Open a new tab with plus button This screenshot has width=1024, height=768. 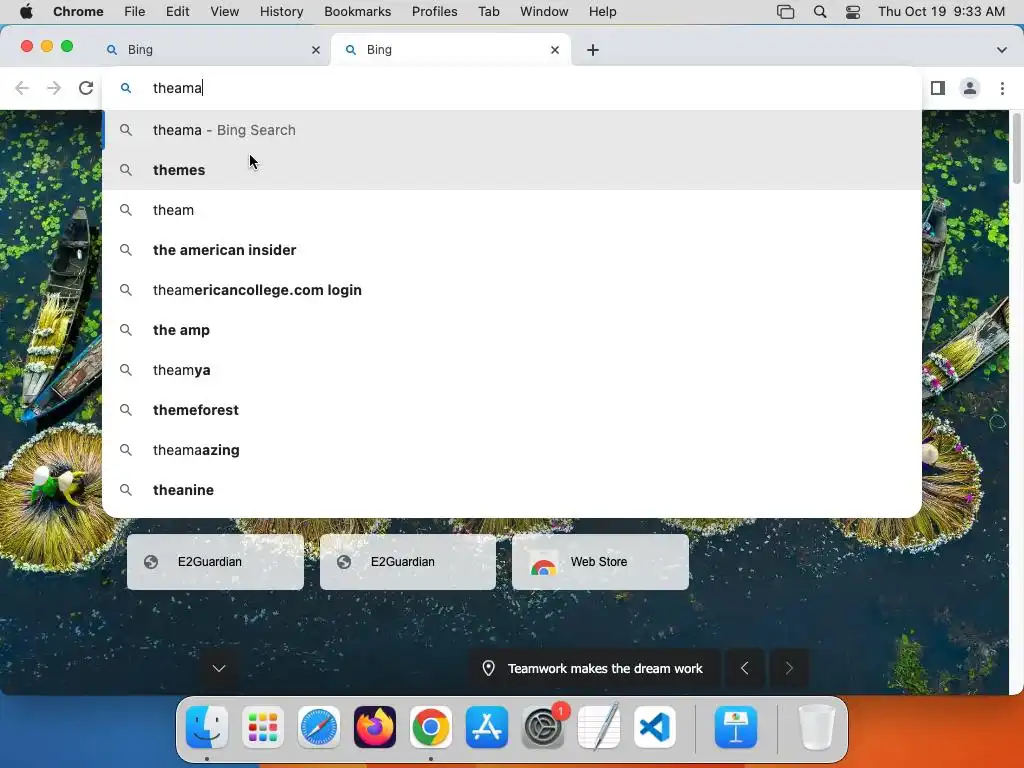(x=593, y=50)
